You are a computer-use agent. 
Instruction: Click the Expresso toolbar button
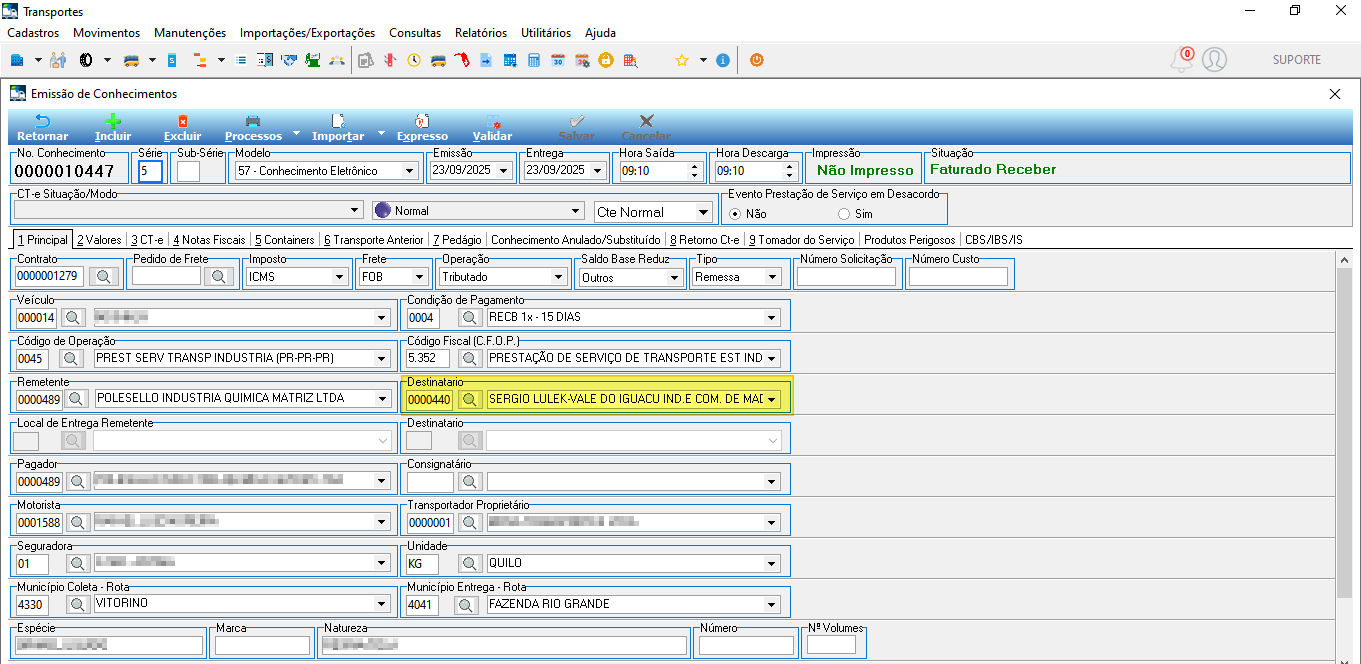[422, 128]
